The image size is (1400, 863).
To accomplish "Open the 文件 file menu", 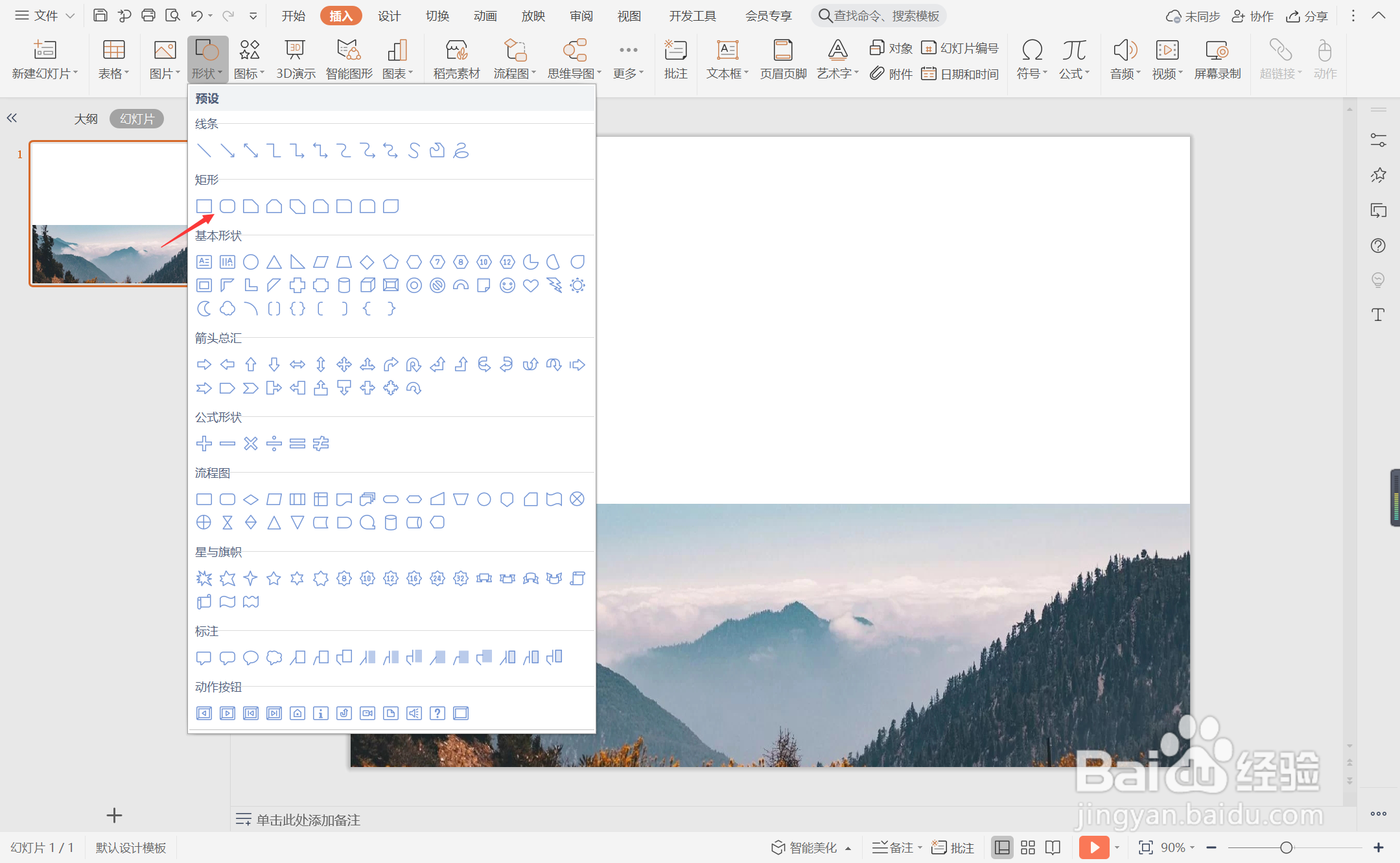I will 45,16.
